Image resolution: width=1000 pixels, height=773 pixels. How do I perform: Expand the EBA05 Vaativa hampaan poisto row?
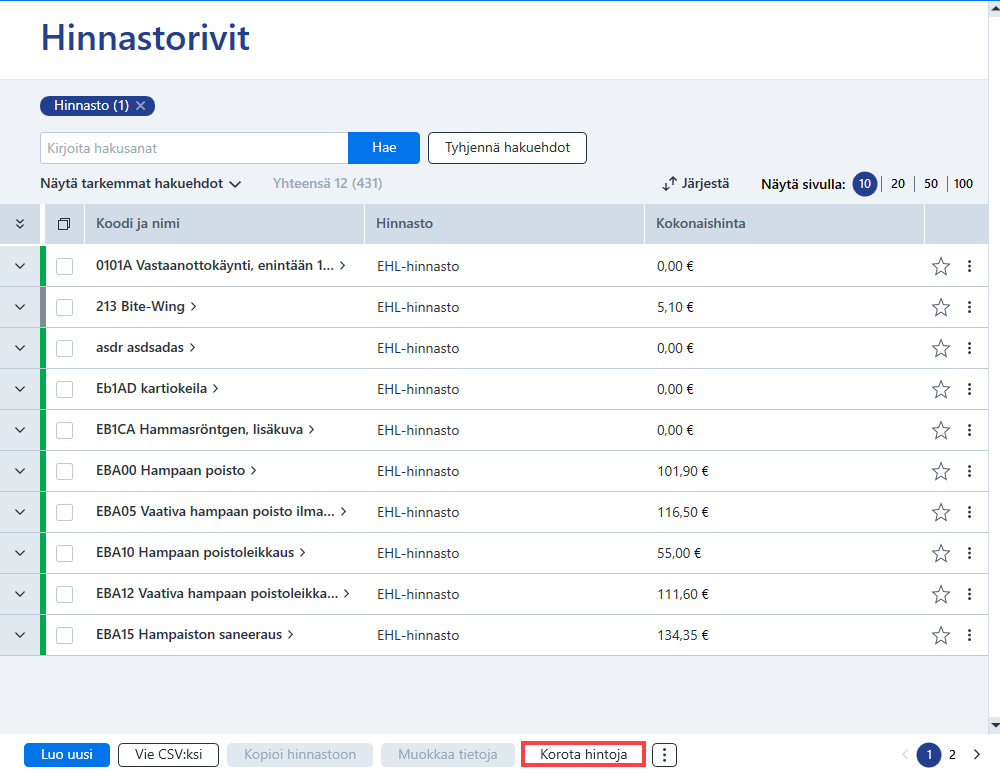click(20, 512)
